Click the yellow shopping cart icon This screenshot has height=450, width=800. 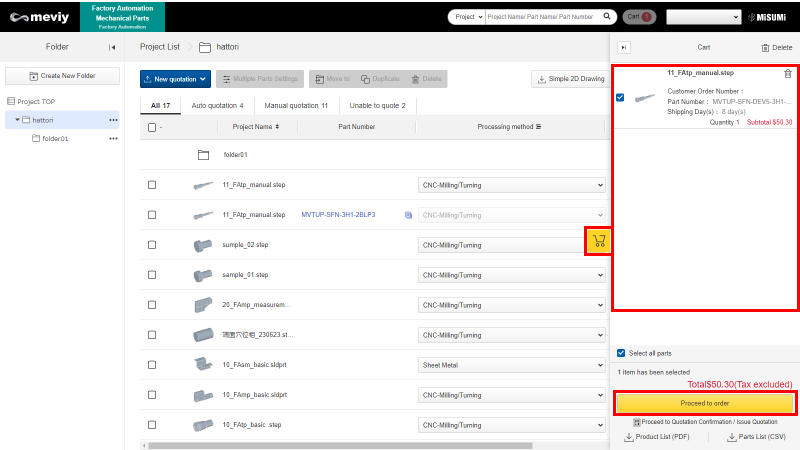click(599, 241)
